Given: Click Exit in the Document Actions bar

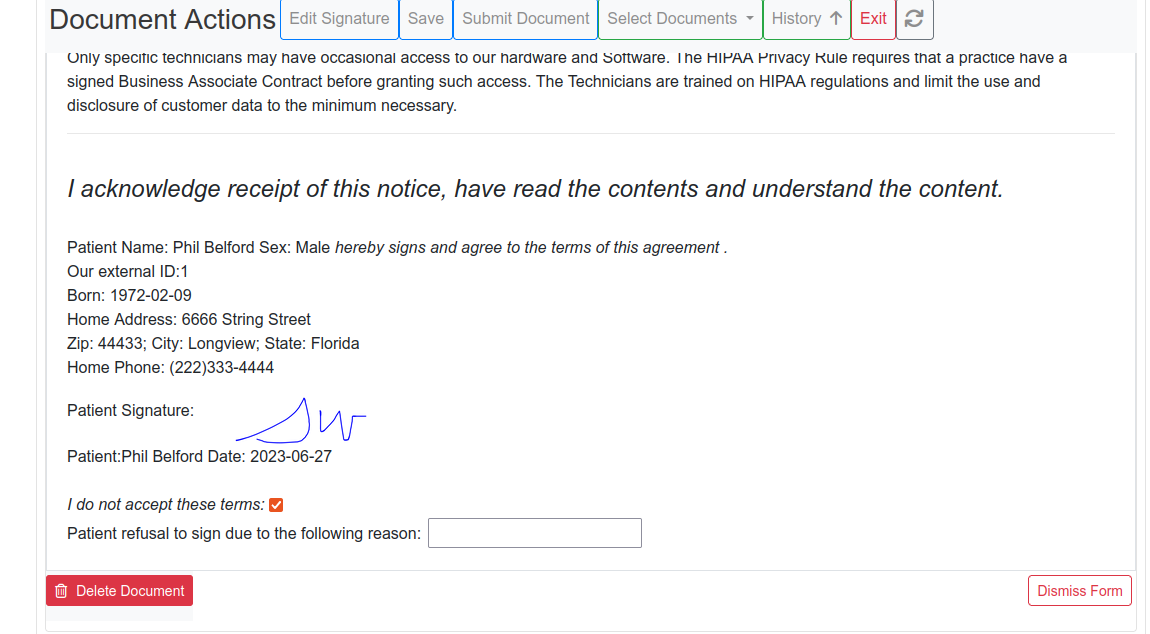Looking at the screenshot, I should click(872, 18).
